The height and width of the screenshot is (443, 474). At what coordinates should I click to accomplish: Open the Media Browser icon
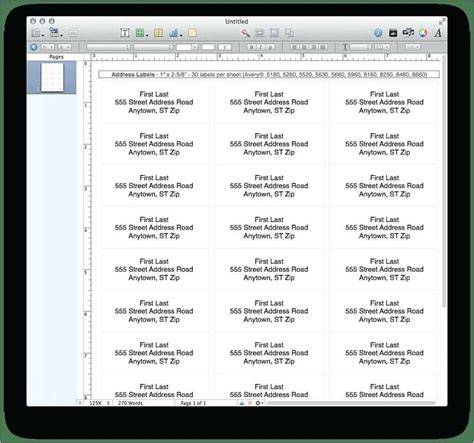click(393, 33)
